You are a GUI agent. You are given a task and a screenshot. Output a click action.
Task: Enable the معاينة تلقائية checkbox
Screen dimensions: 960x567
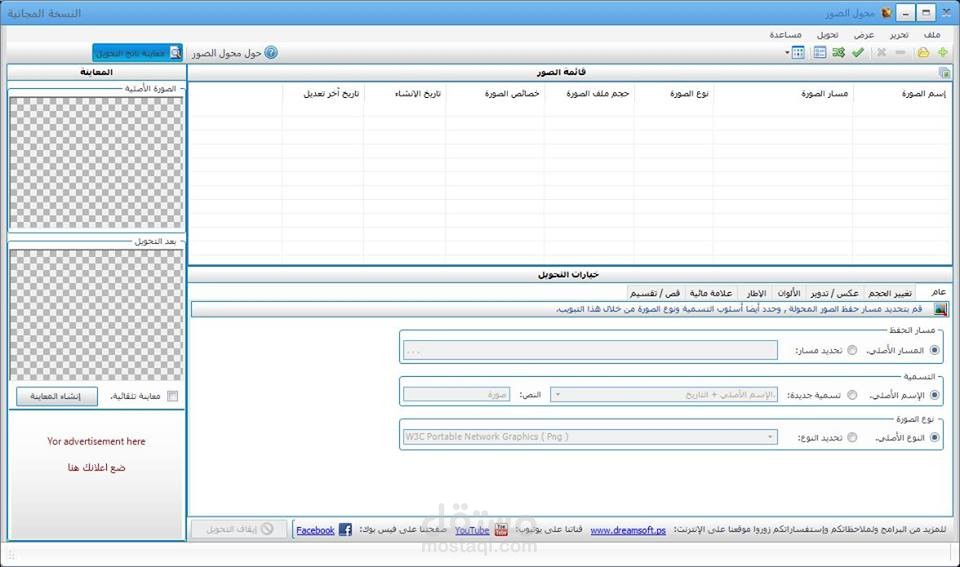pos(173,396)
